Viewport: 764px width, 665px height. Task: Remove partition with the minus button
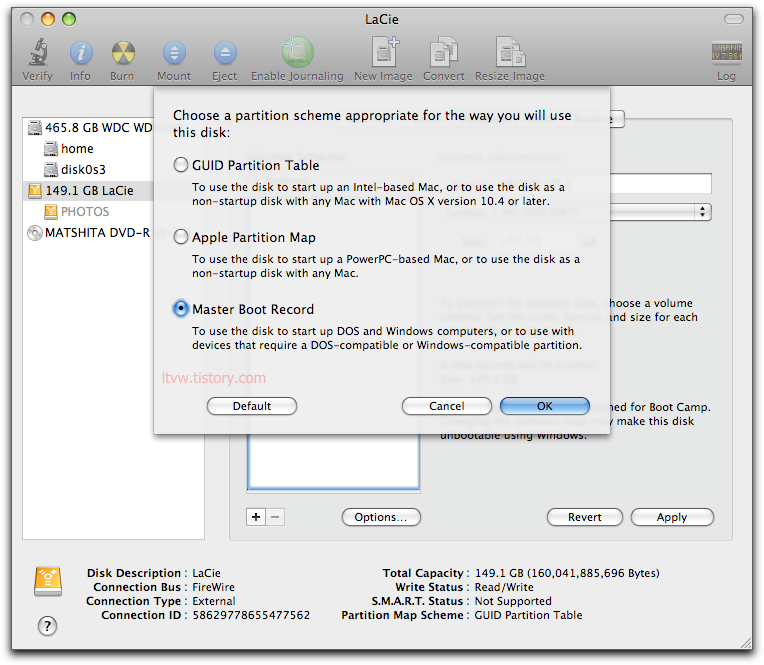(275, 517)
